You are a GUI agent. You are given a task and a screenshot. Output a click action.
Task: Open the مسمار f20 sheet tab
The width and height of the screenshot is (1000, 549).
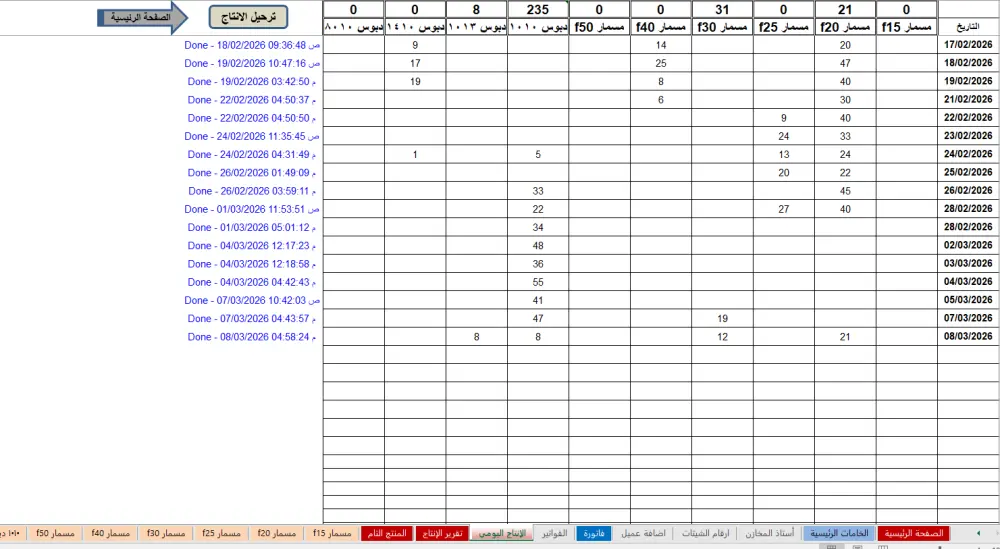(277, 533)
